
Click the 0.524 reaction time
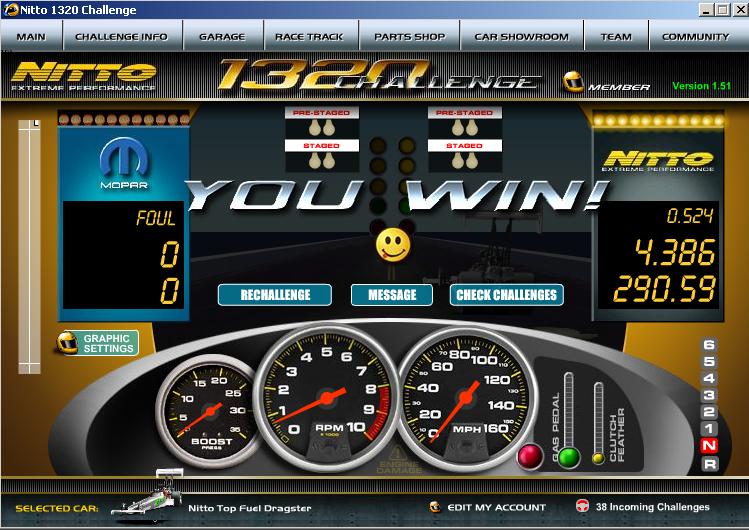point(690,216)
